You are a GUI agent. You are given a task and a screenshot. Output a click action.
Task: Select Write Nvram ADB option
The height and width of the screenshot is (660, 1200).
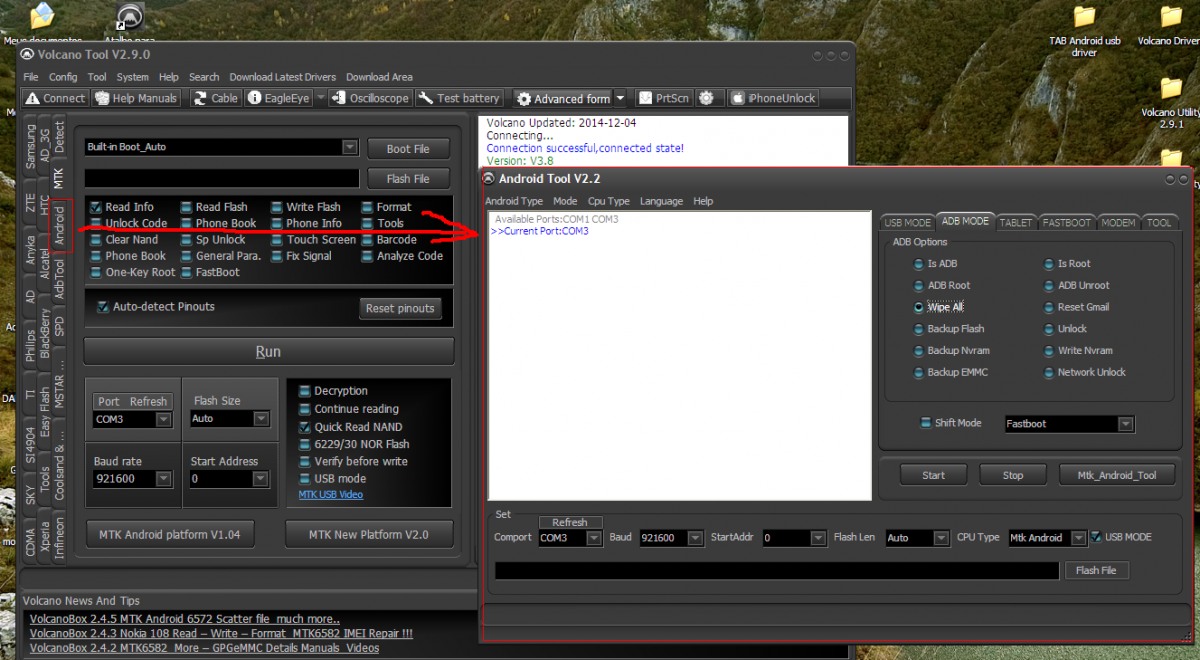1077,350
